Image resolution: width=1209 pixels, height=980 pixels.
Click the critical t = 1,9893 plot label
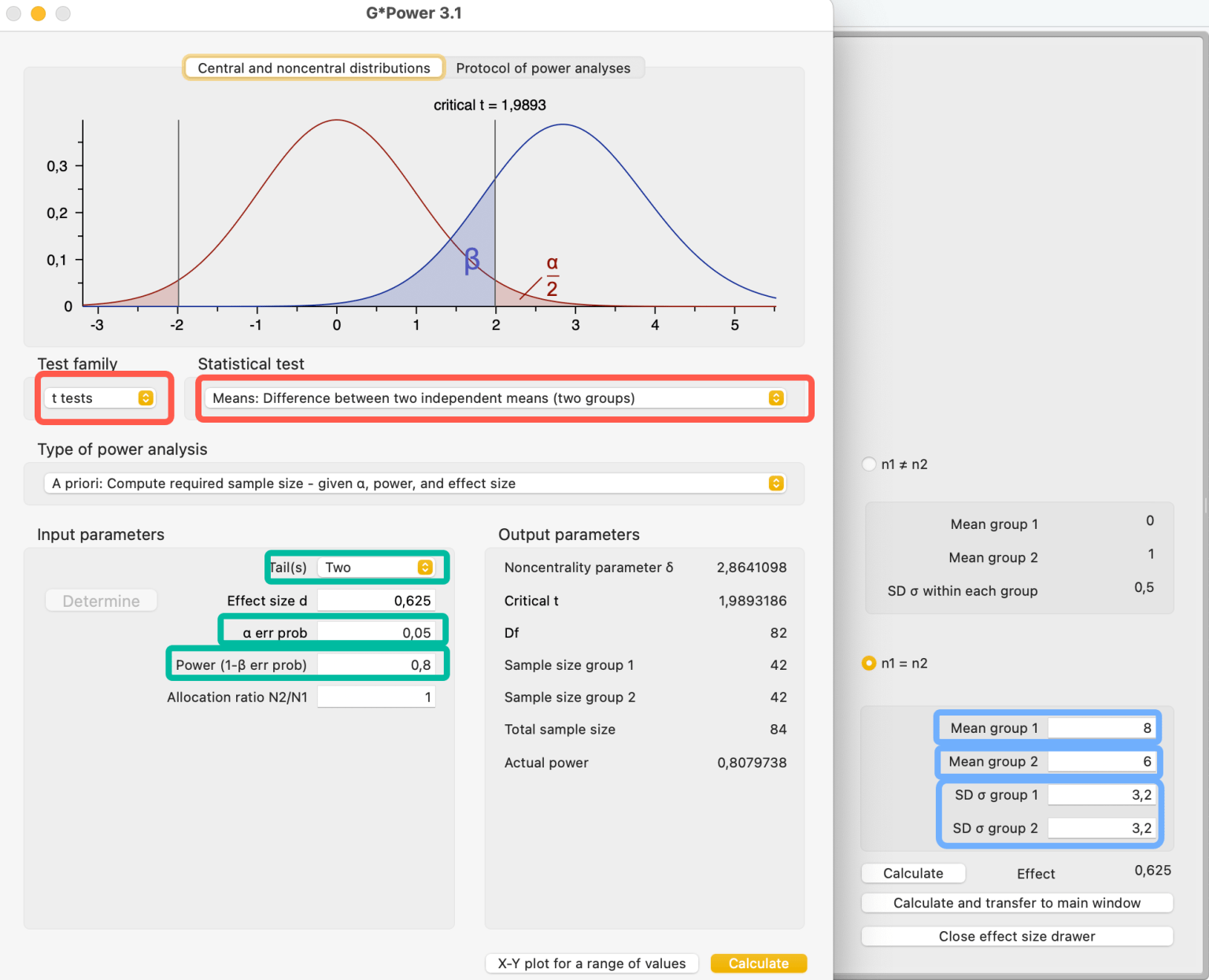pos(490,105)
